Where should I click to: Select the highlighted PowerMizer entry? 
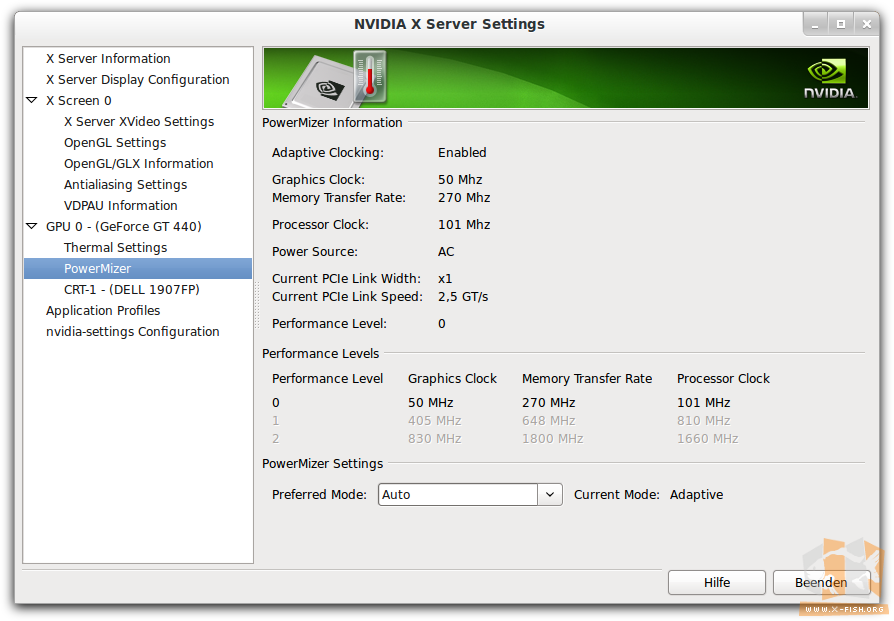[x=138, y=269]
